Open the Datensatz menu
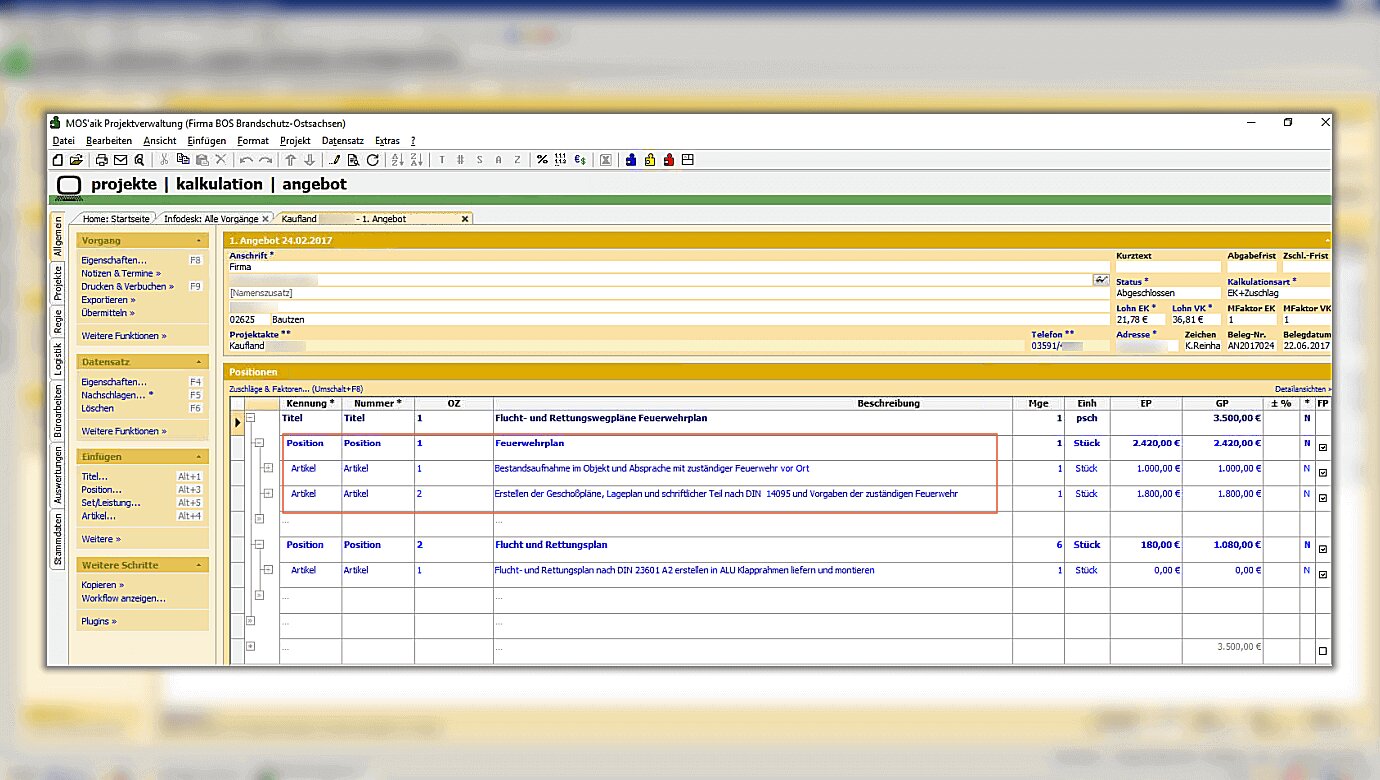 coord(342,141)
